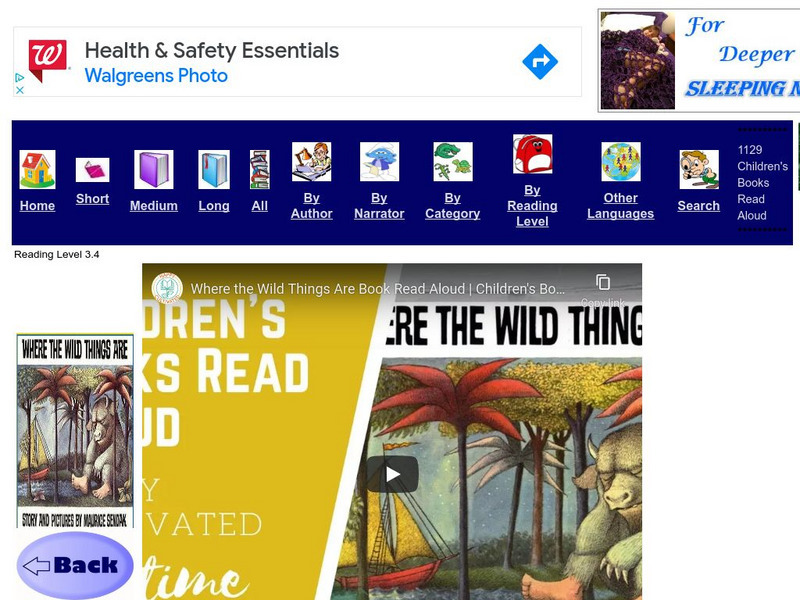Click the By Category reptiles icon
The image size is (800, 600).
pos(453,162)
